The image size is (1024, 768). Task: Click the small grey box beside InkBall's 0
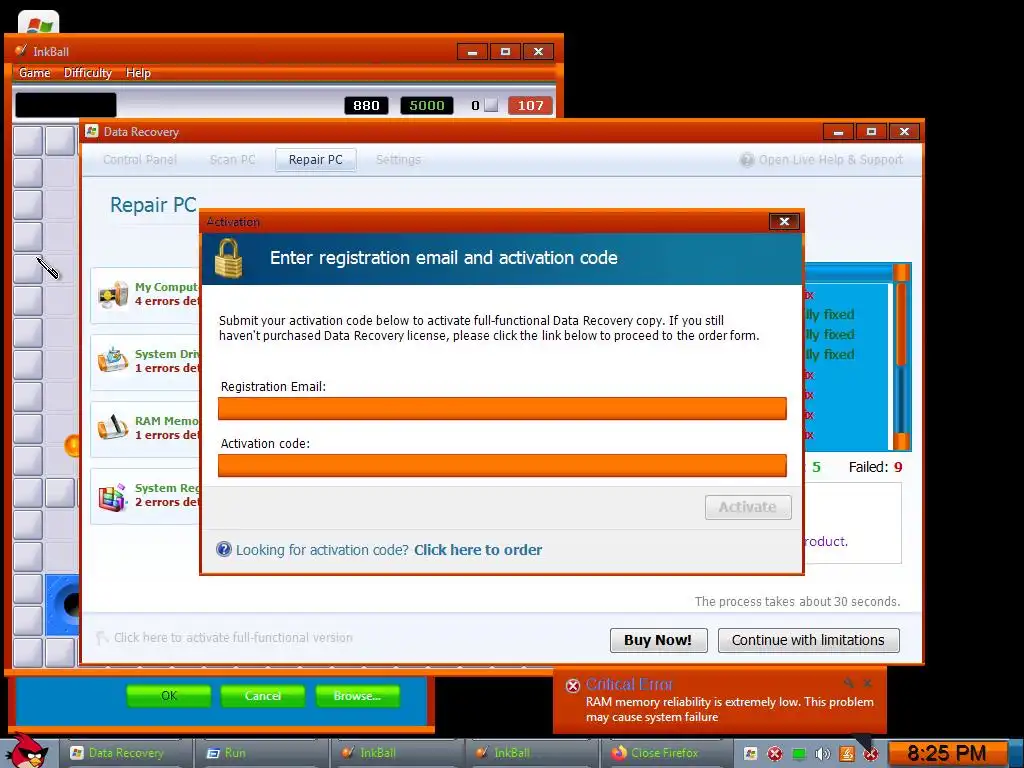pyautogui.click(x=491, y=105)
